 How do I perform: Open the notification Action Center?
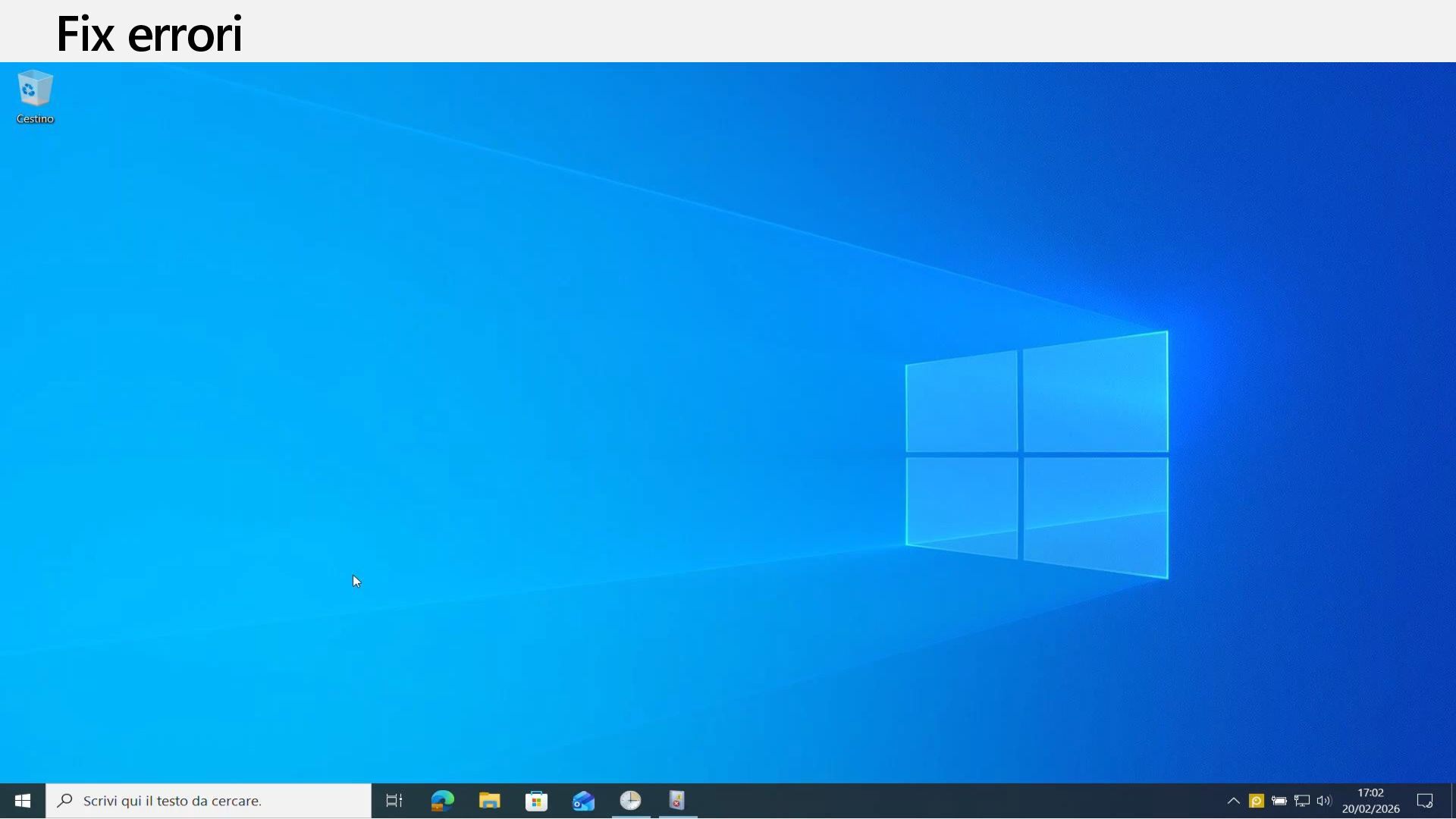pyautogui.click(x=1424, y=801)
